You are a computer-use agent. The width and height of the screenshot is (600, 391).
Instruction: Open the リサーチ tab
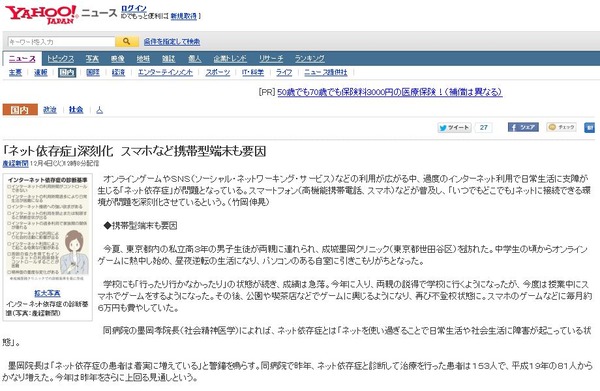(271, 59)
